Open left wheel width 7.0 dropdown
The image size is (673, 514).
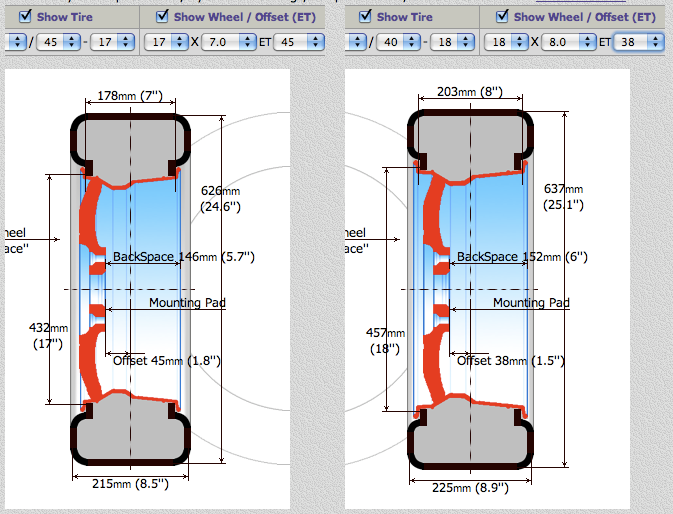[x=229, y=42]
